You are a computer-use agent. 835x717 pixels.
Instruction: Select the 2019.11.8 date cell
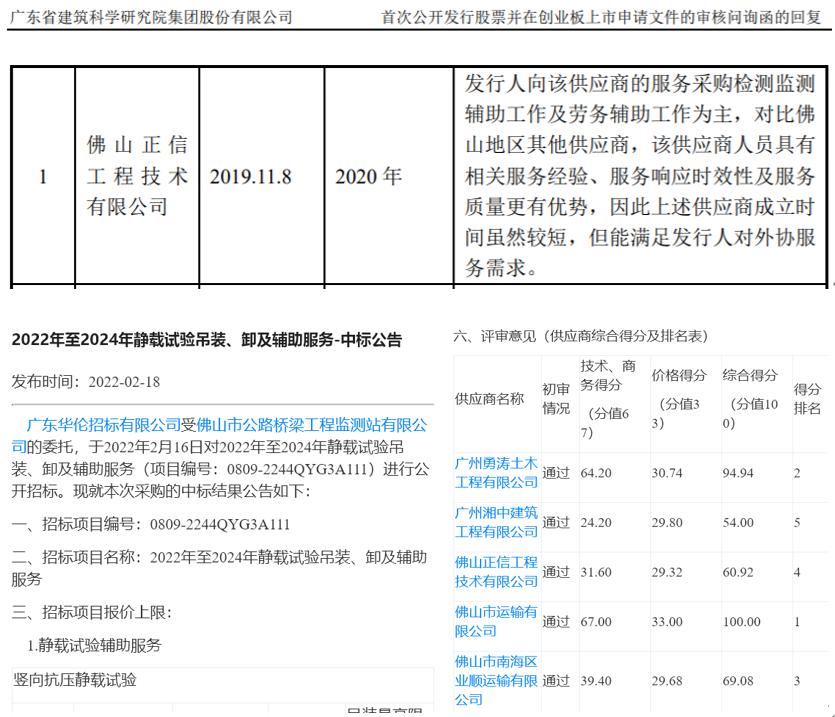pos(250,177)
